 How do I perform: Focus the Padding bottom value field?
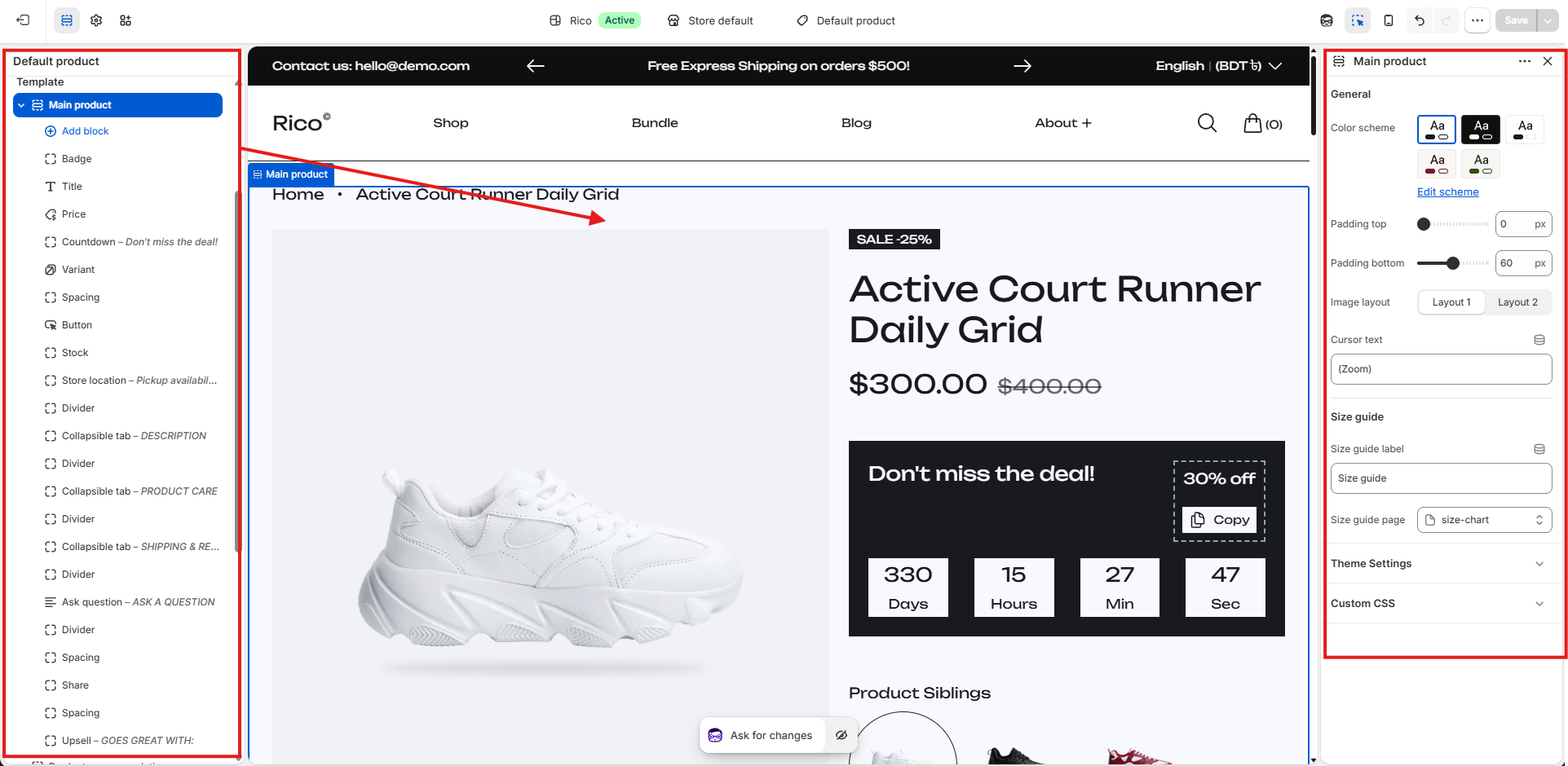point(1523,263)
